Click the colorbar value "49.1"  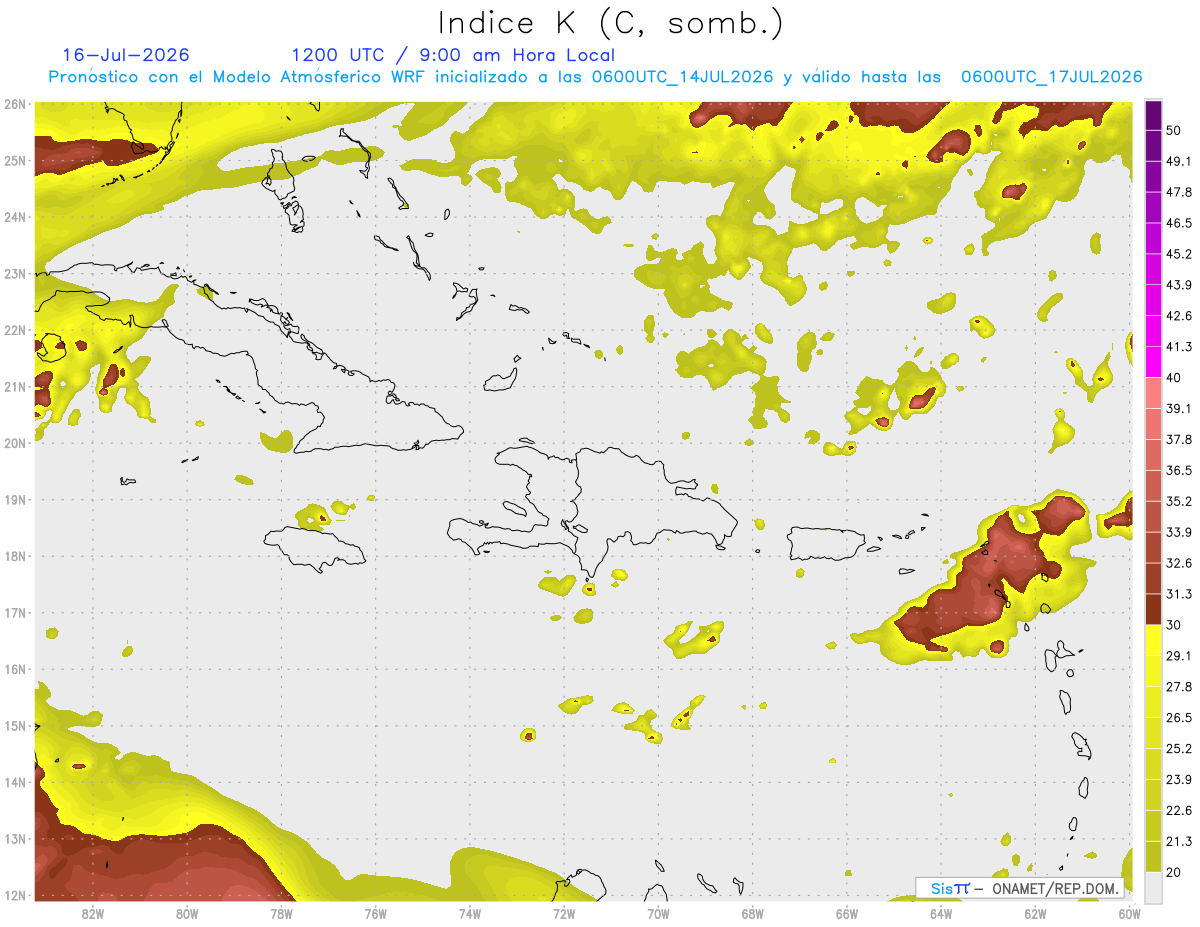1179,161
